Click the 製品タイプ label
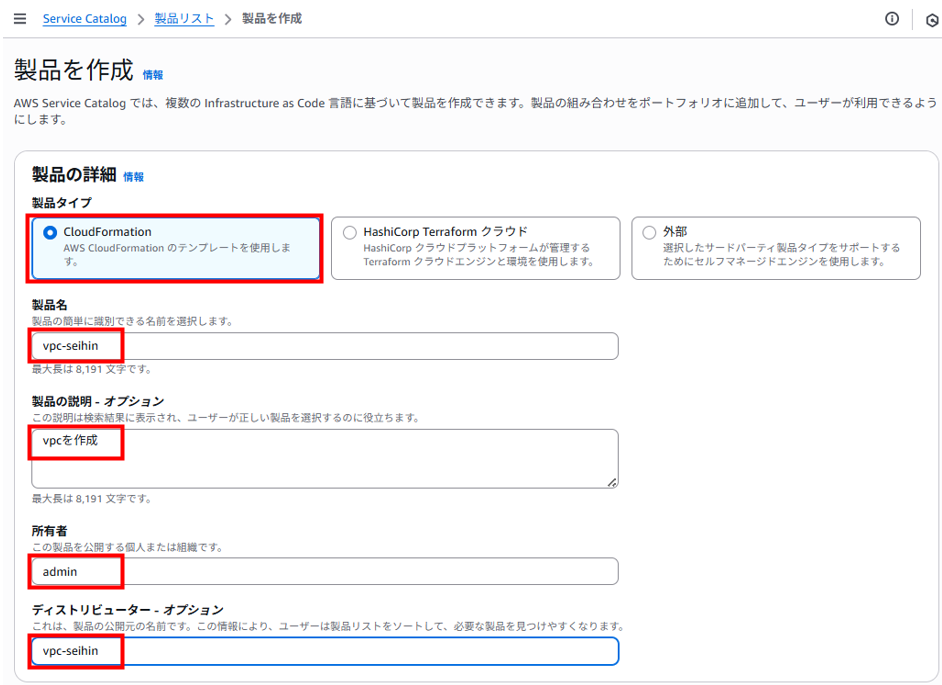The height and width of the screenshot is (685, 942). pyautogui.click(x=62, y=202)
